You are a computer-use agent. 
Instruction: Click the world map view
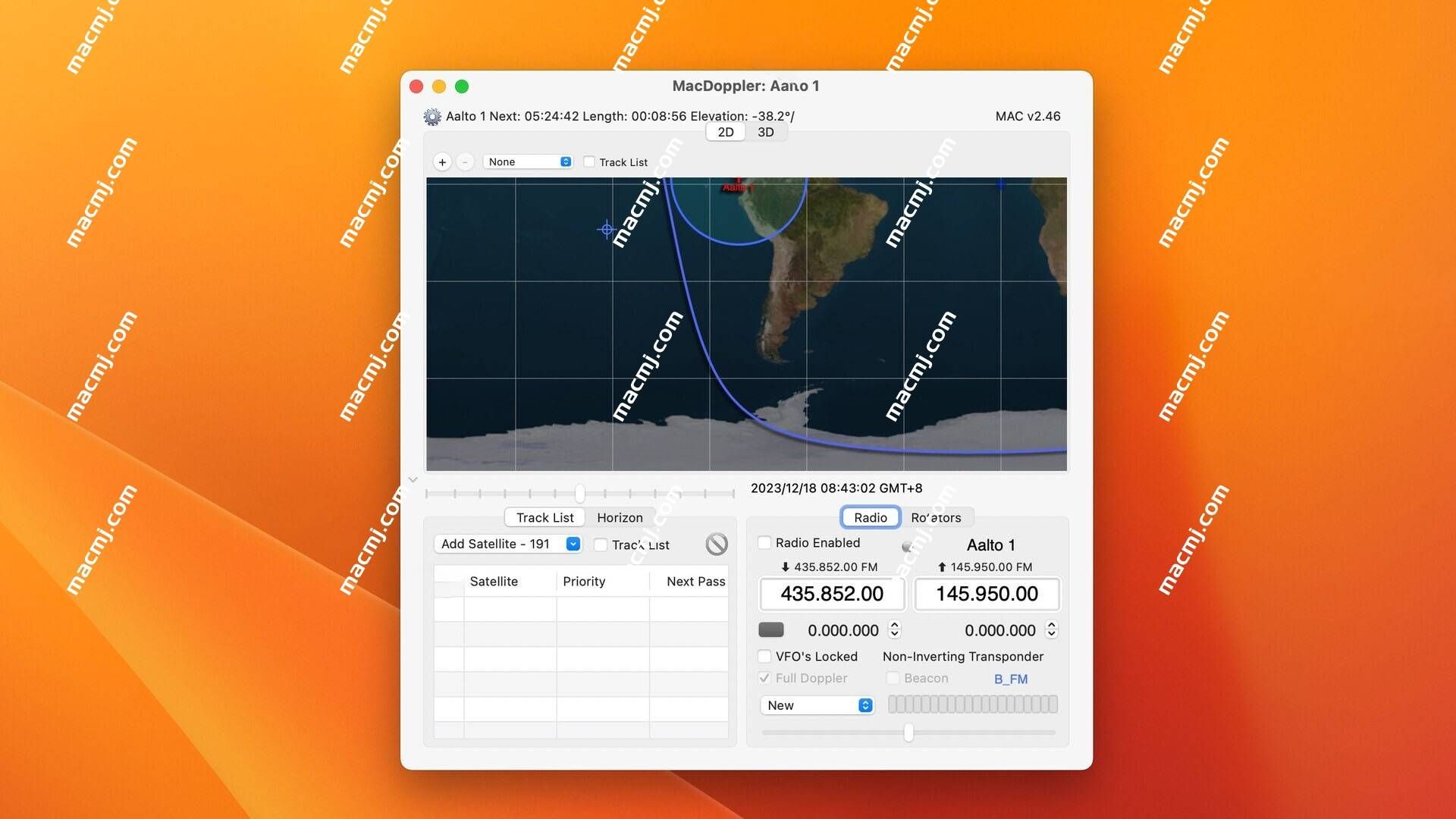[746, 324]
